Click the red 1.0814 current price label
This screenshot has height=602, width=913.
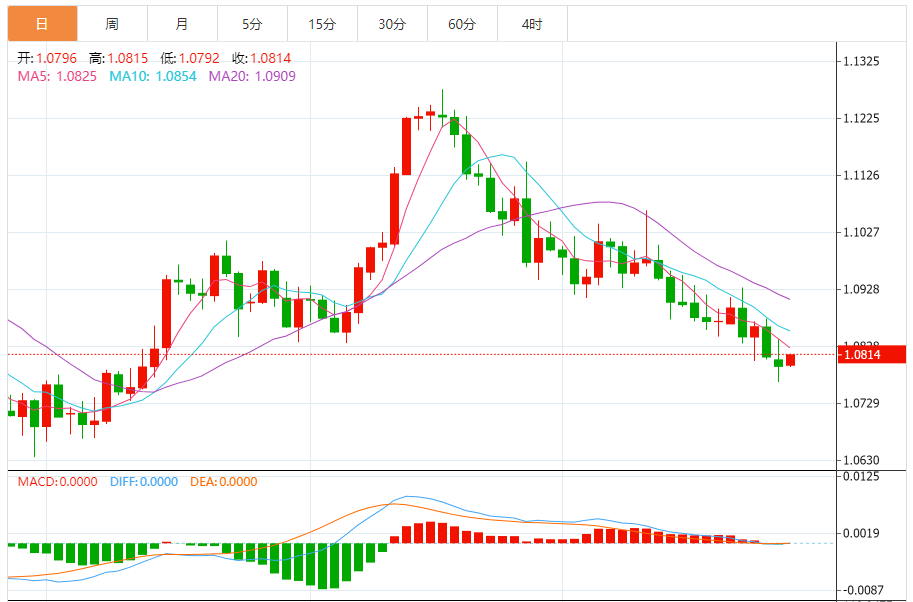(872, 355)
